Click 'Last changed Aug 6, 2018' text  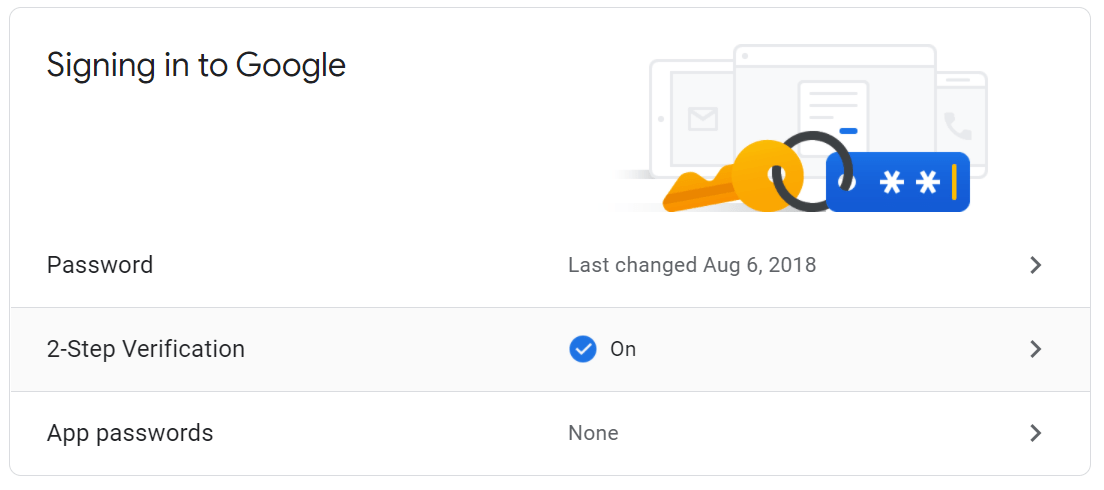pyautogui.click(x=692, y=265)
